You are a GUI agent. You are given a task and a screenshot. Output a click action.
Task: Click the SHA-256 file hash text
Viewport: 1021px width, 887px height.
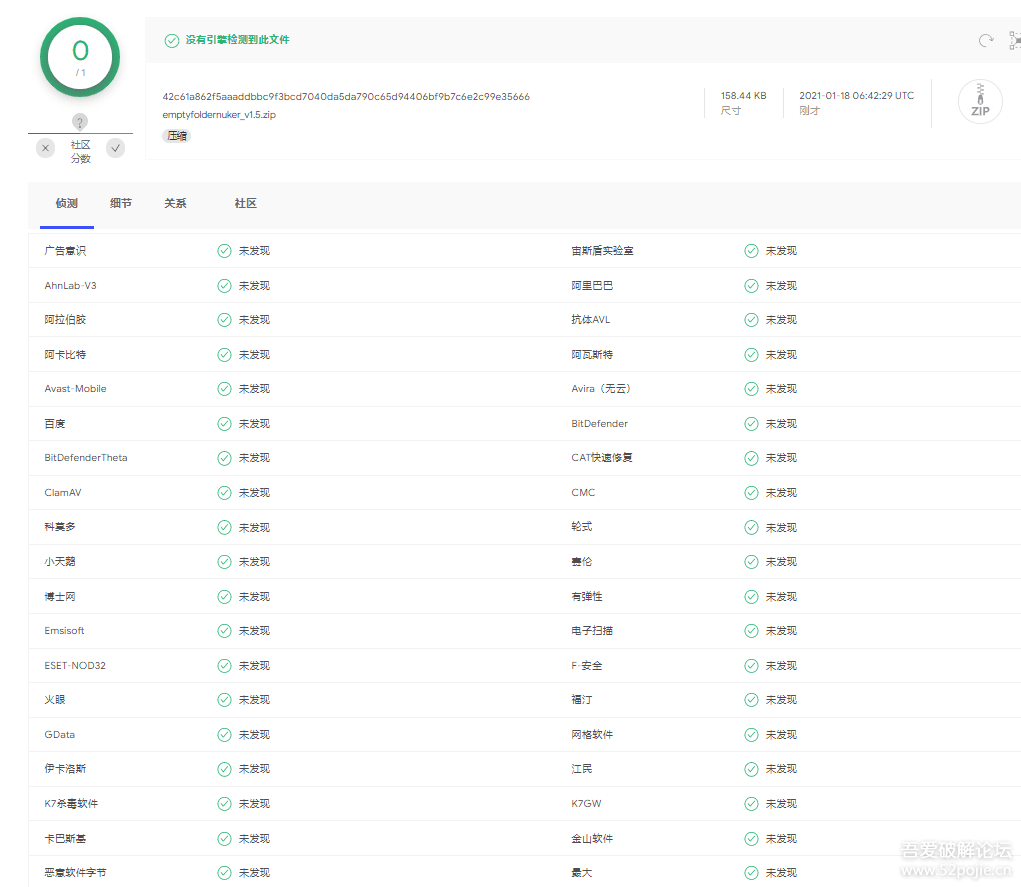pos(346,97)
